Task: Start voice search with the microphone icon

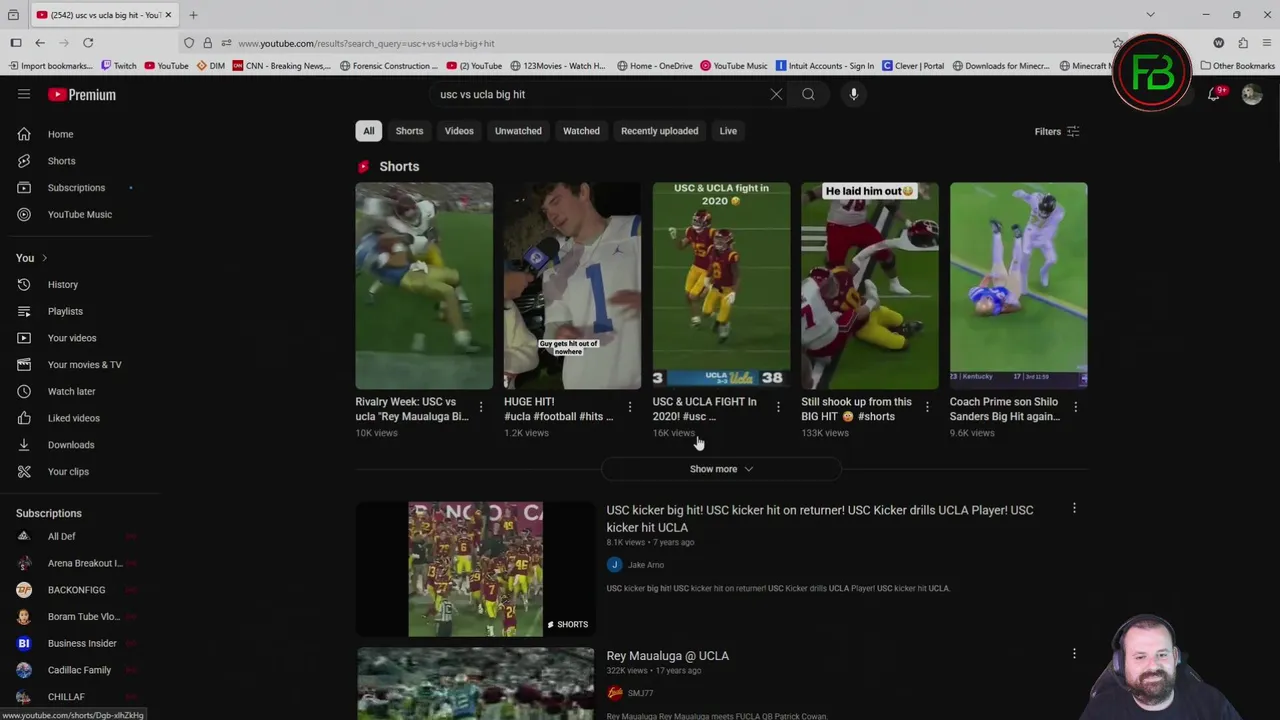Action: tap(853, 94)
